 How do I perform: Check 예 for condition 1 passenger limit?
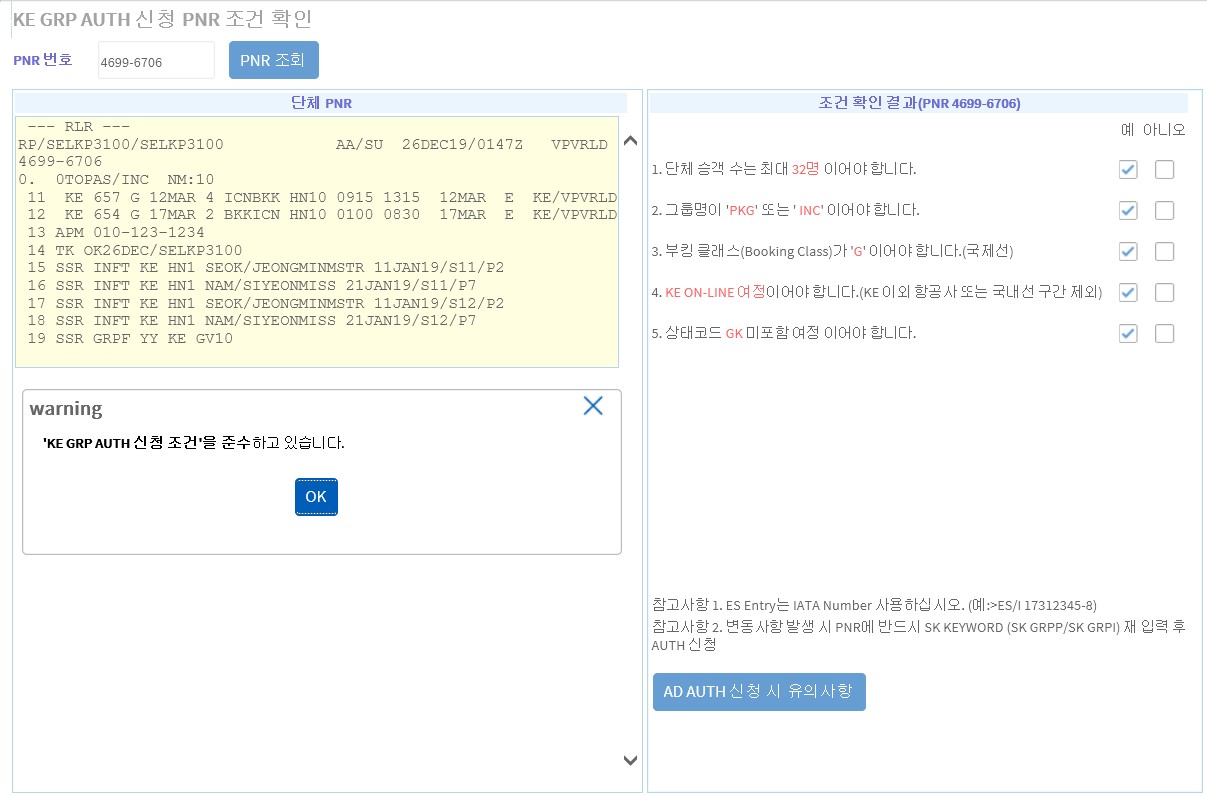click(1128, 170)
